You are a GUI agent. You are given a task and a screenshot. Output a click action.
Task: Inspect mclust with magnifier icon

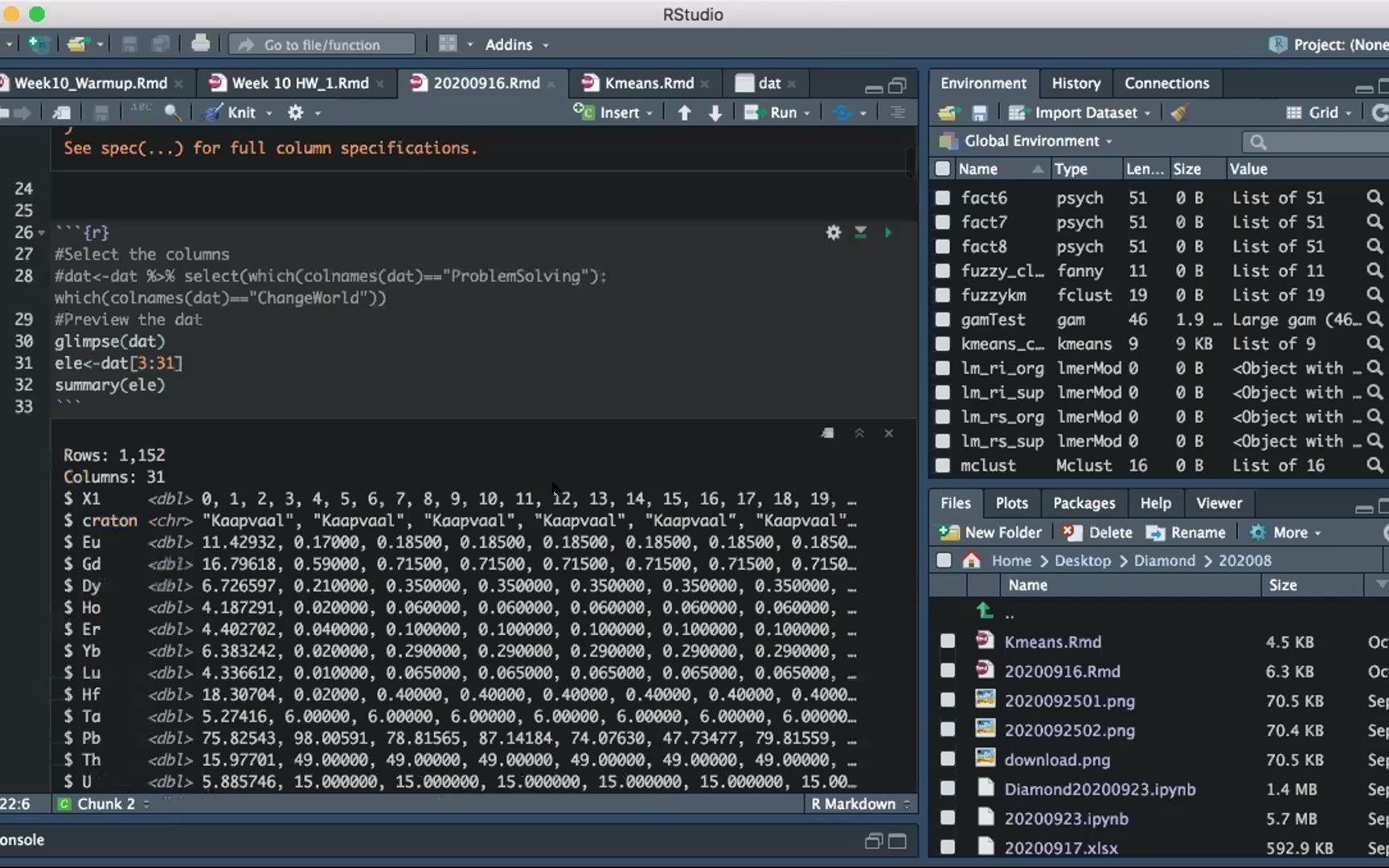(1375, 465)
